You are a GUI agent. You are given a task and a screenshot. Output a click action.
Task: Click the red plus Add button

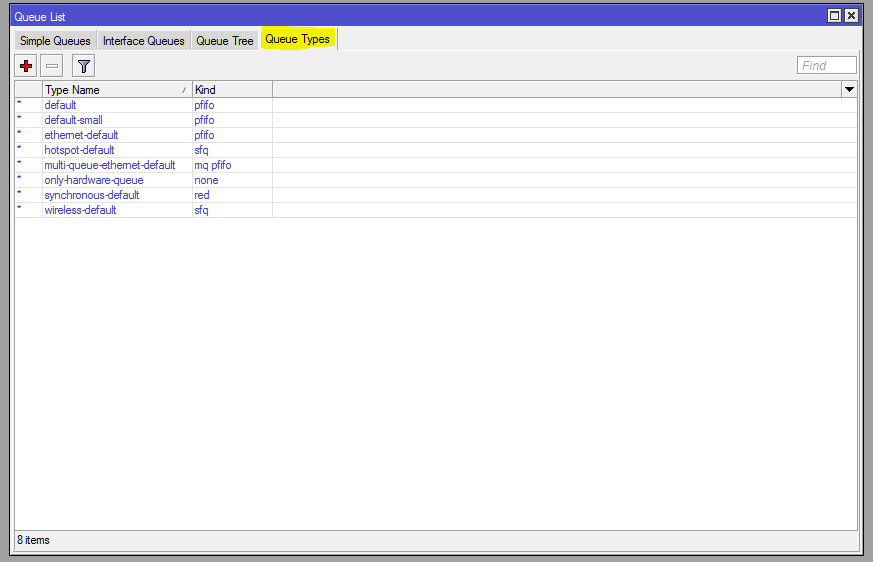(x=26, y=66)
